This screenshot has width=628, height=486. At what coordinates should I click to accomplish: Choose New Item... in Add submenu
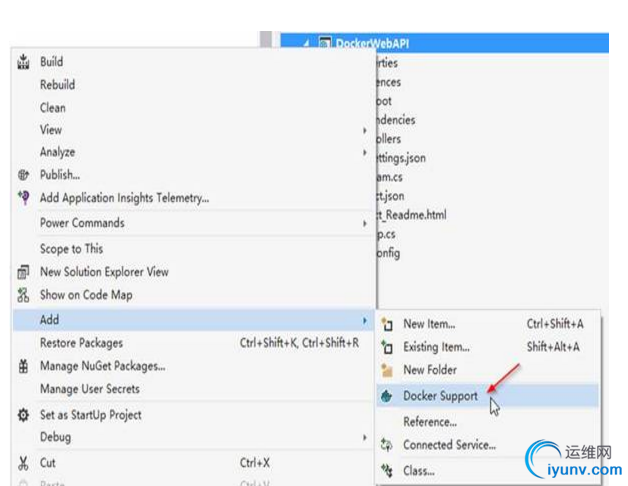point(488,324)
